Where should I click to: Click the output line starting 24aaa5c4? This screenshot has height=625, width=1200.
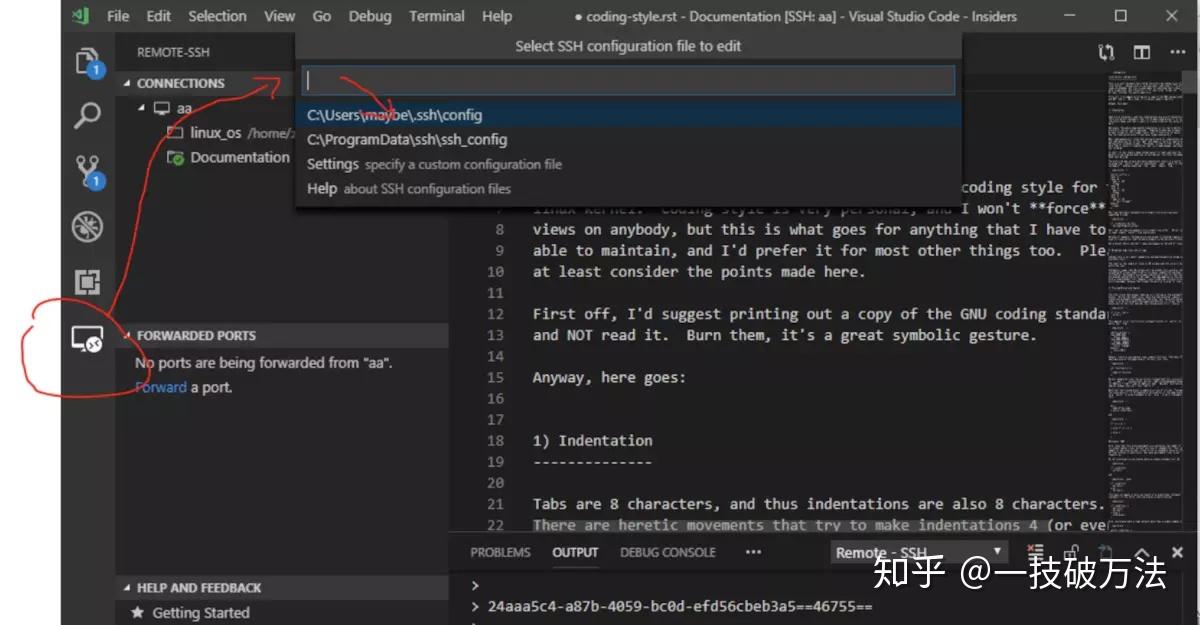coord(680,607)
